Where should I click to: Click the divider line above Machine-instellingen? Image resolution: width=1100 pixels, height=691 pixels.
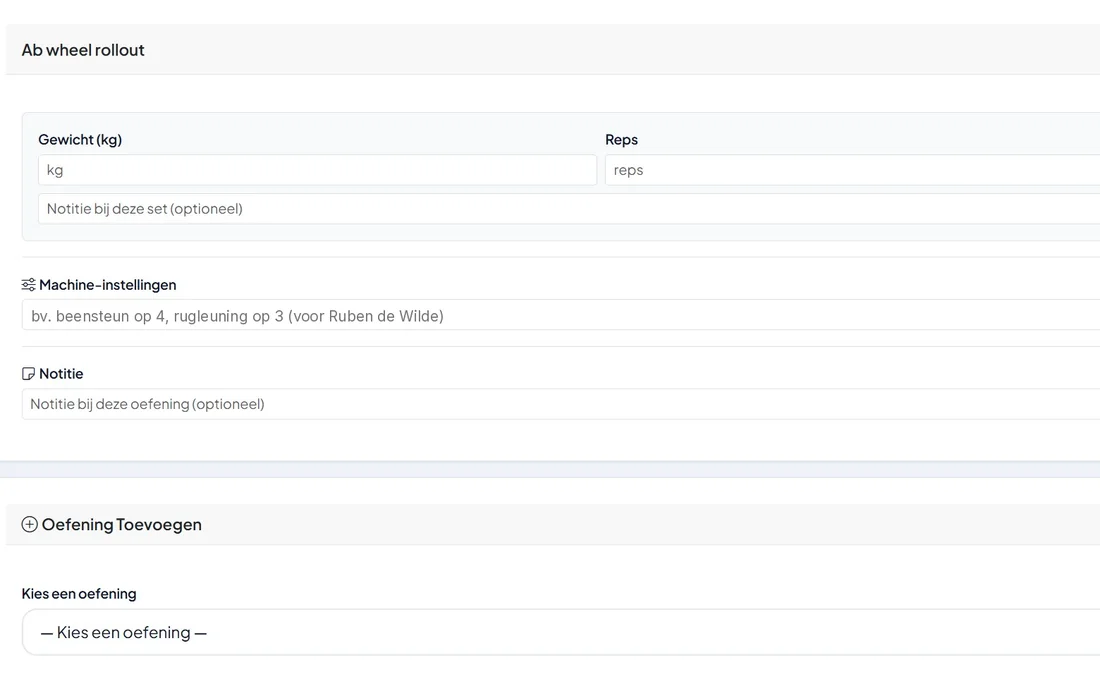click(x=561, y=257)
